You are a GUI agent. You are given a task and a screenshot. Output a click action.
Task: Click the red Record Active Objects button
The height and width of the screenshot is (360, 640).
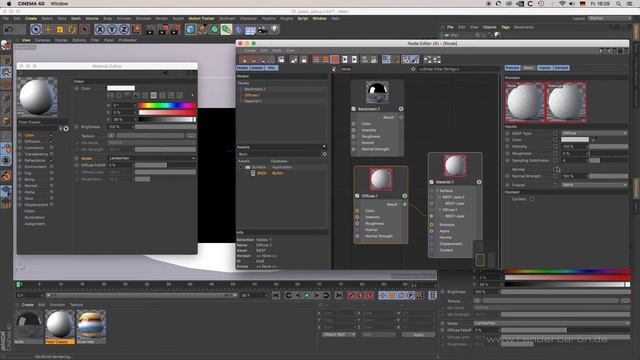tap(351, 295)
